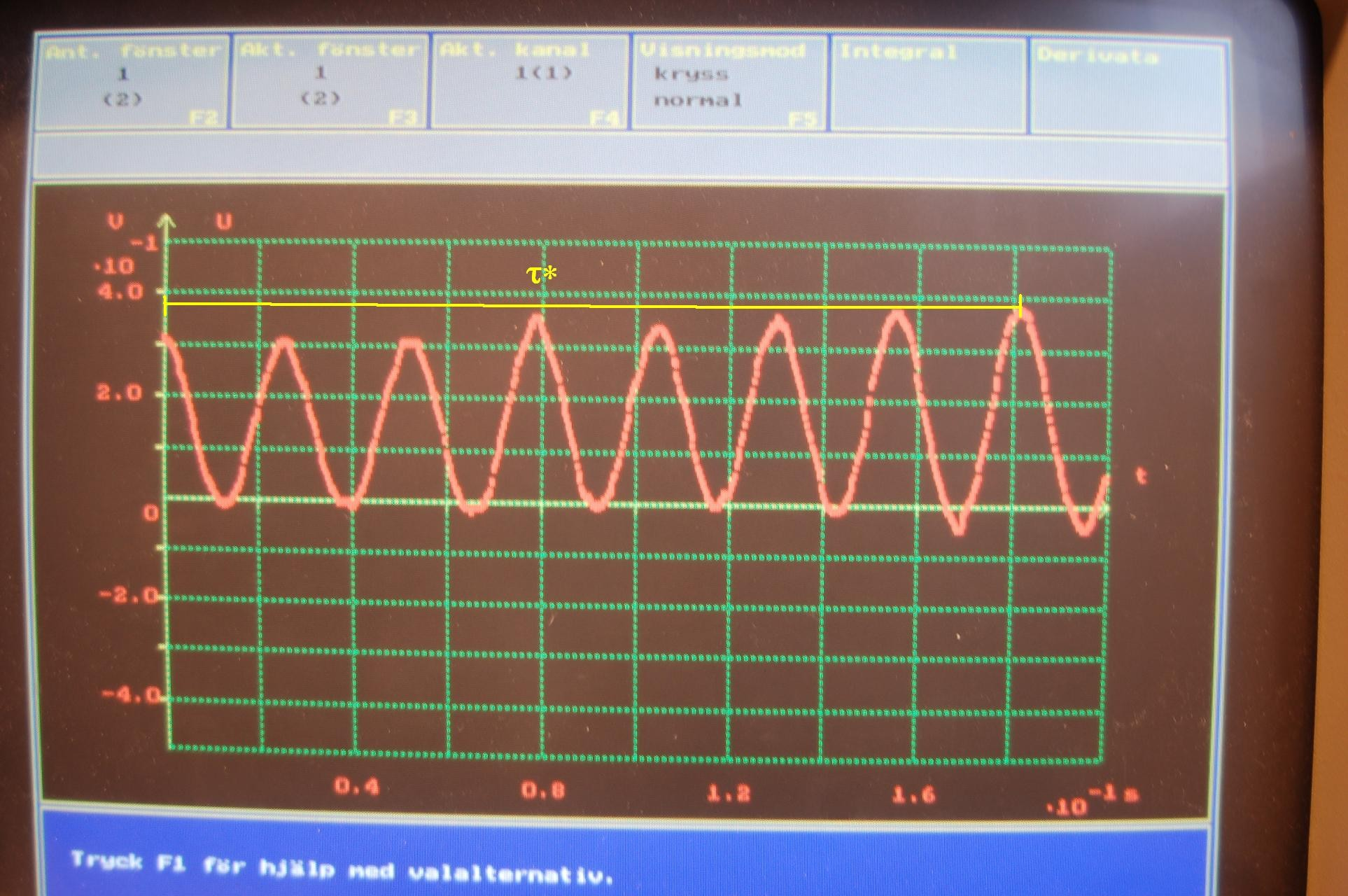Click the 'kryss' display mode text
Viewport: 1348px width, 896px height.
691,73
